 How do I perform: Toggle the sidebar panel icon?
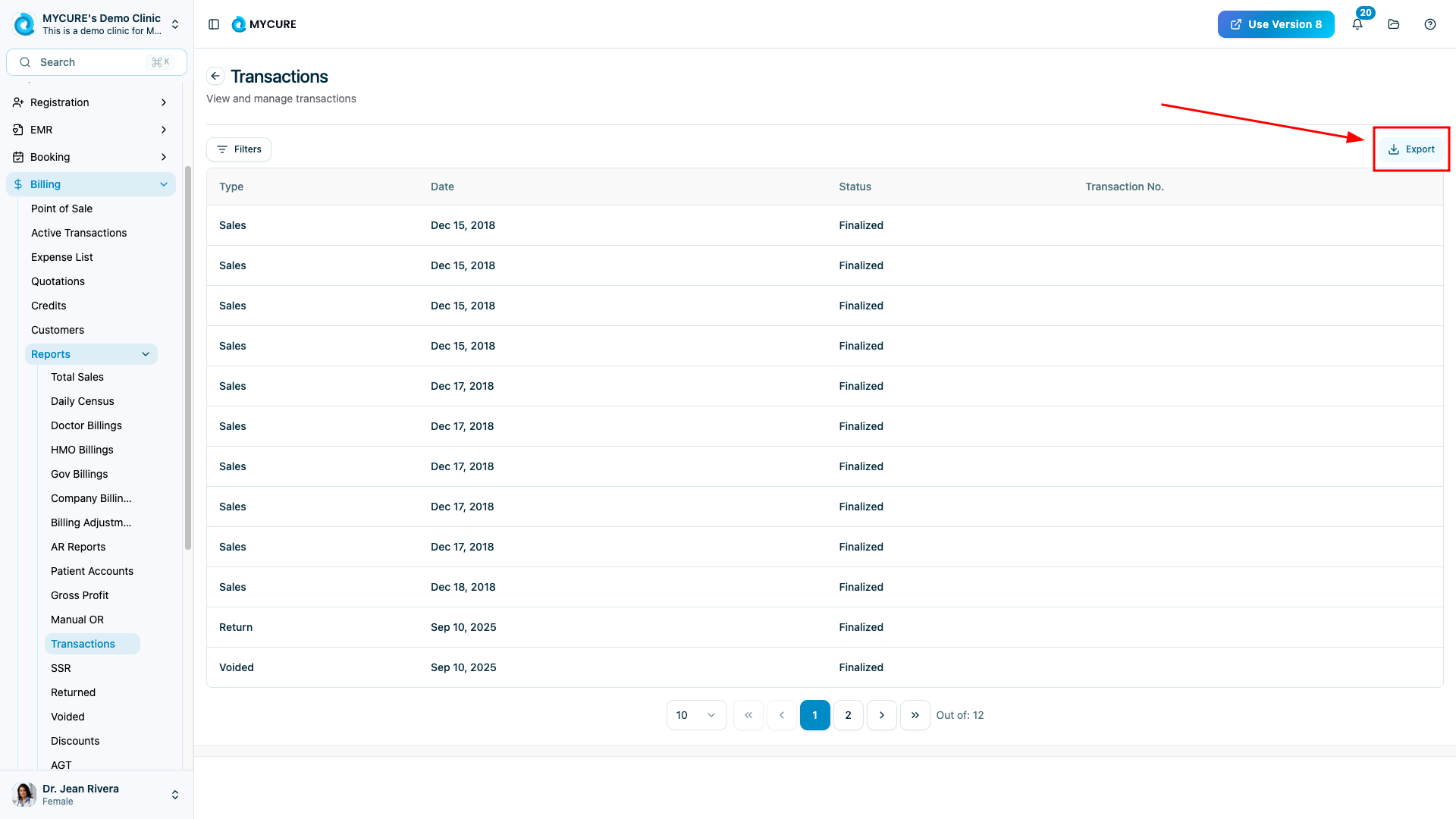point(214,24)
